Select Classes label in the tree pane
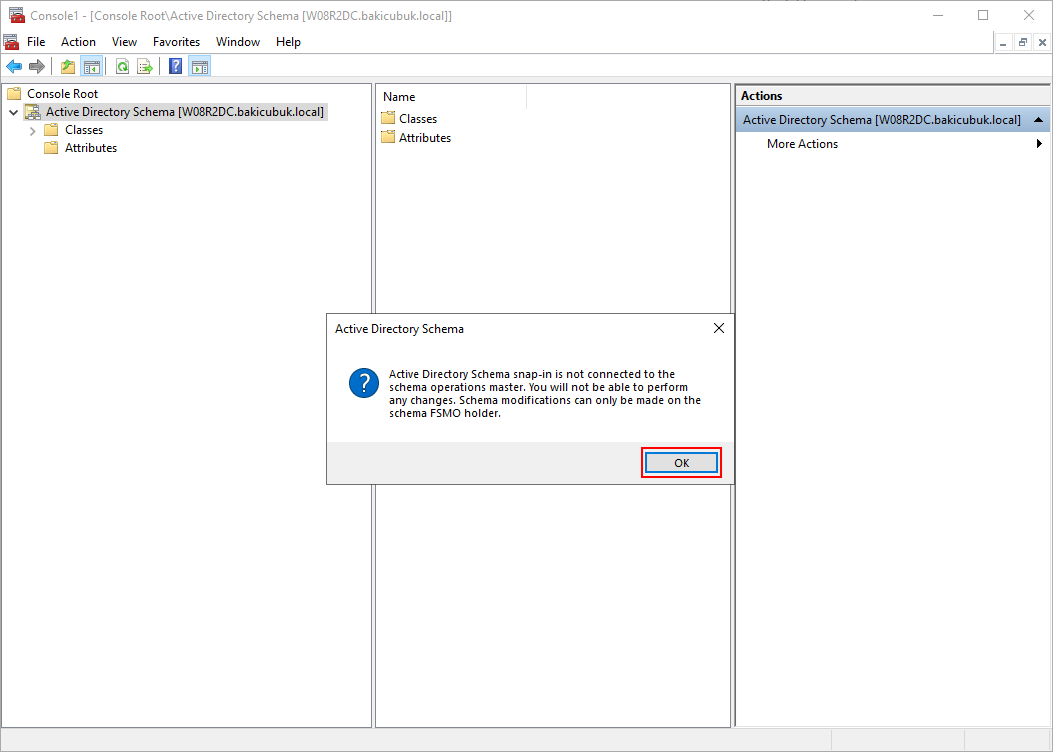This screenshot has height=752, width=1053. (84, 130)
